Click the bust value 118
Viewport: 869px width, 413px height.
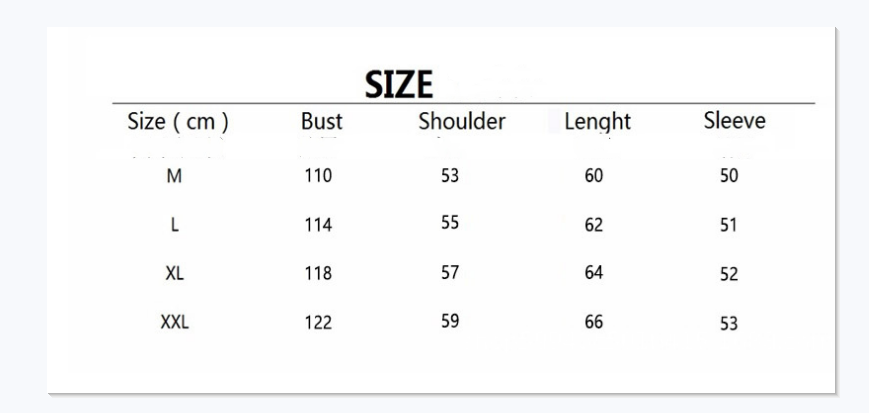coord(318,273)
